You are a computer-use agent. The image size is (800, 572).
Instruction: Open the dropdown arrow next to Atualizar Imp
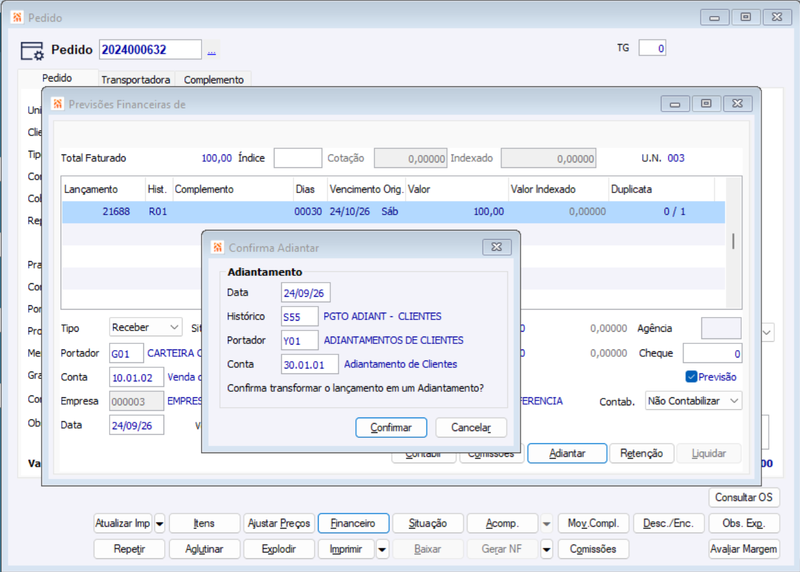(x=159, y=524)
